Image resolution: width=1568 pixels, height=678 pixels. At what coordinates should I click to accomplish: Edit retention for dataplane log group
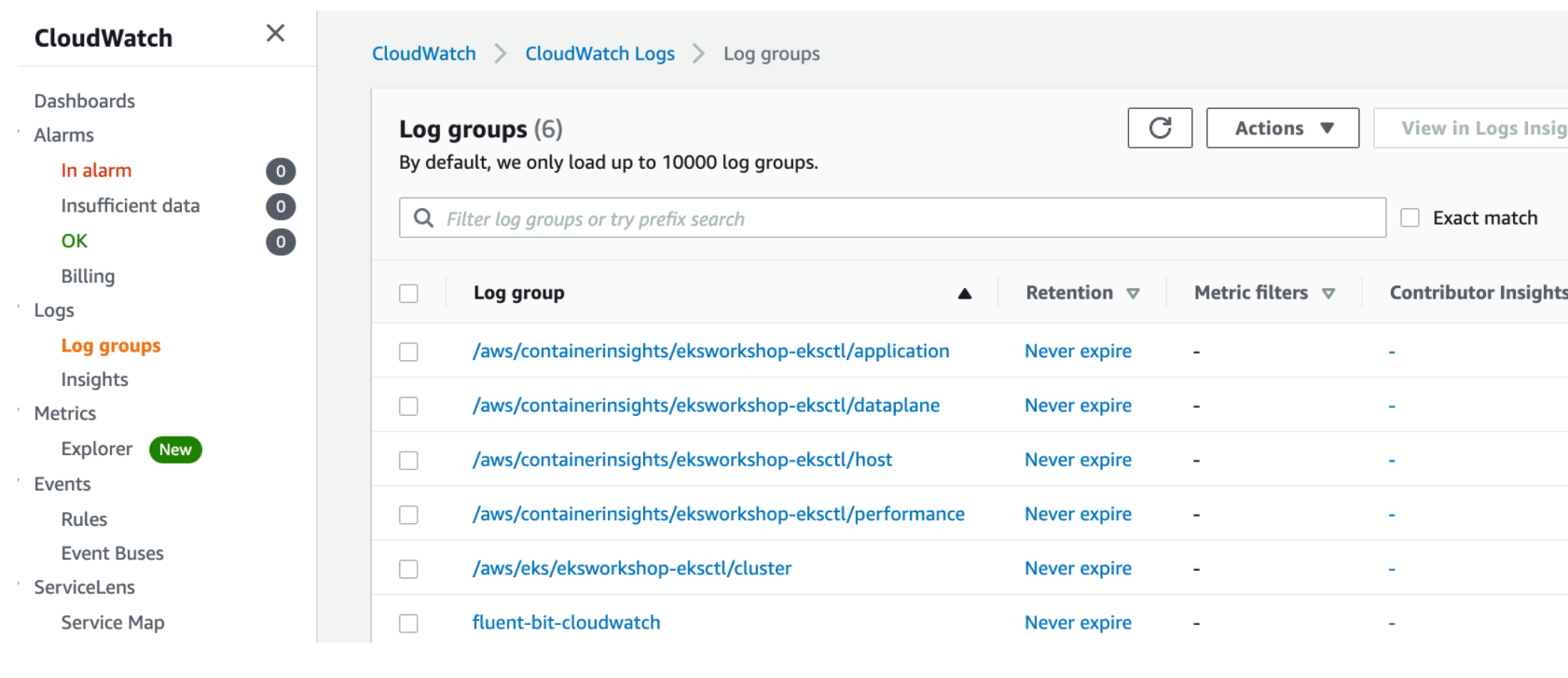[x=1079, y=406]
